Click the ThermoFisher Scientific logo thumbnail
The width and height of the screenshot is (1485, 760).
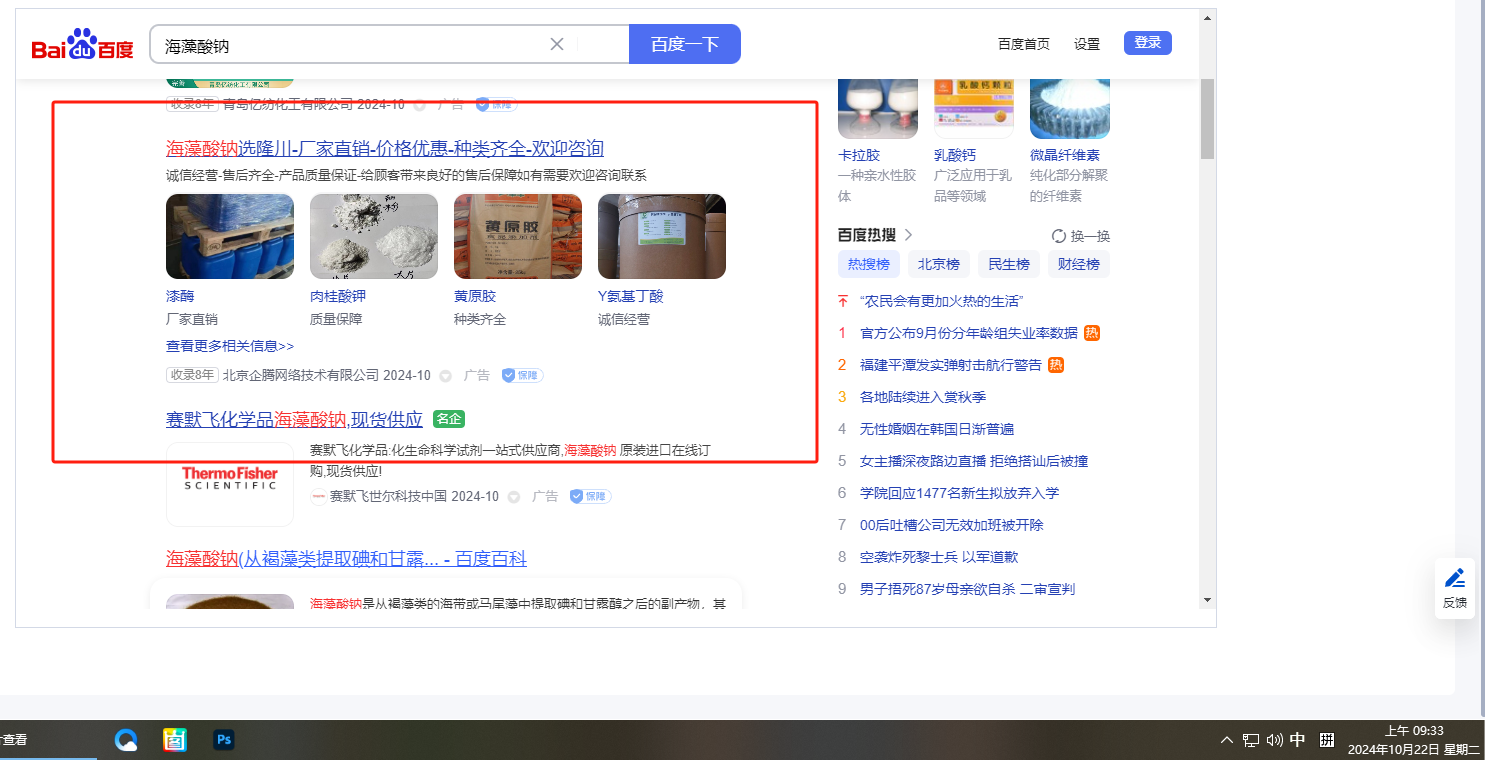[230, 484]
